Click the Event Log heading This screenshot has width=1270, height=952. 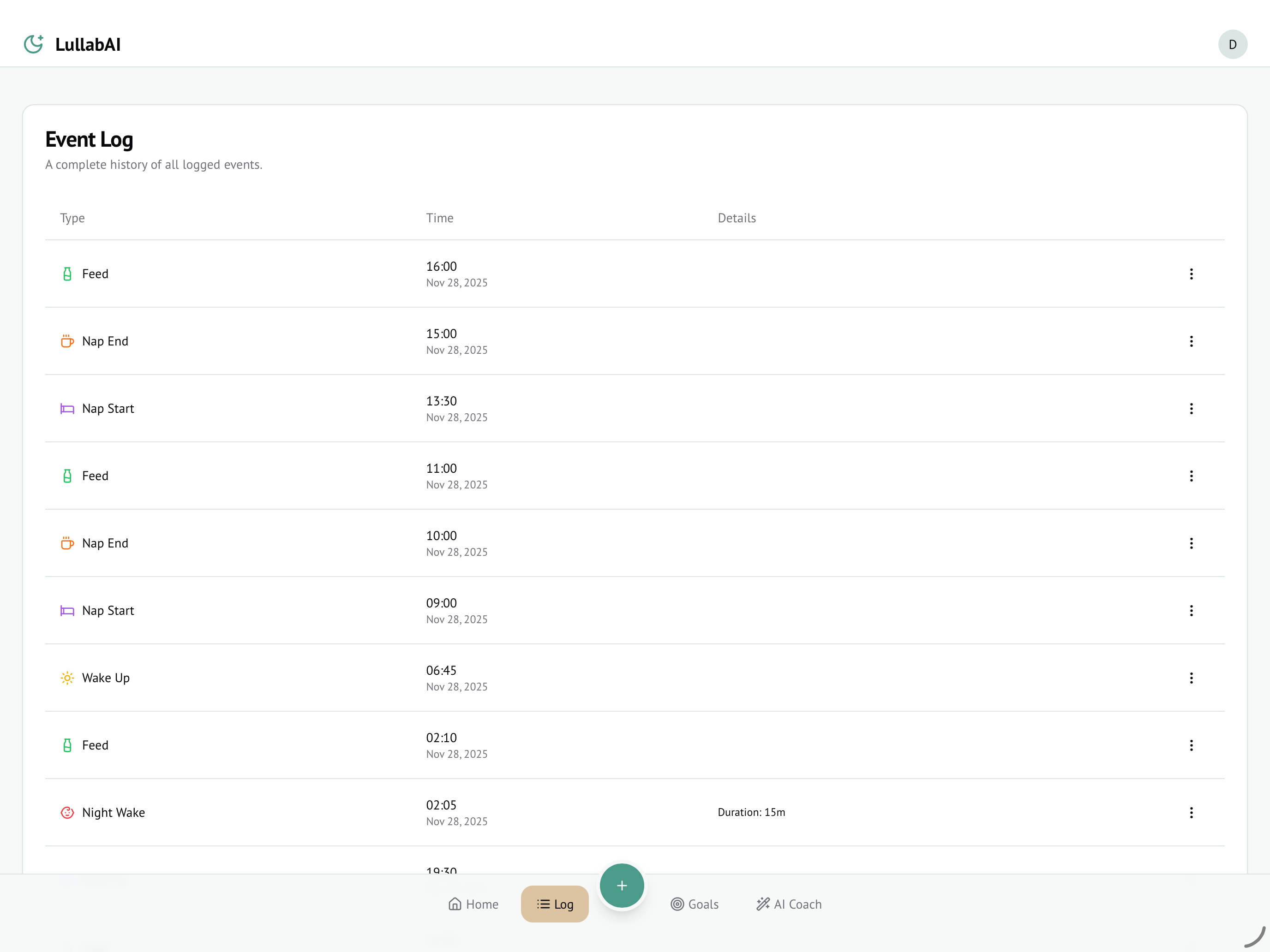(x=89, y=139)
